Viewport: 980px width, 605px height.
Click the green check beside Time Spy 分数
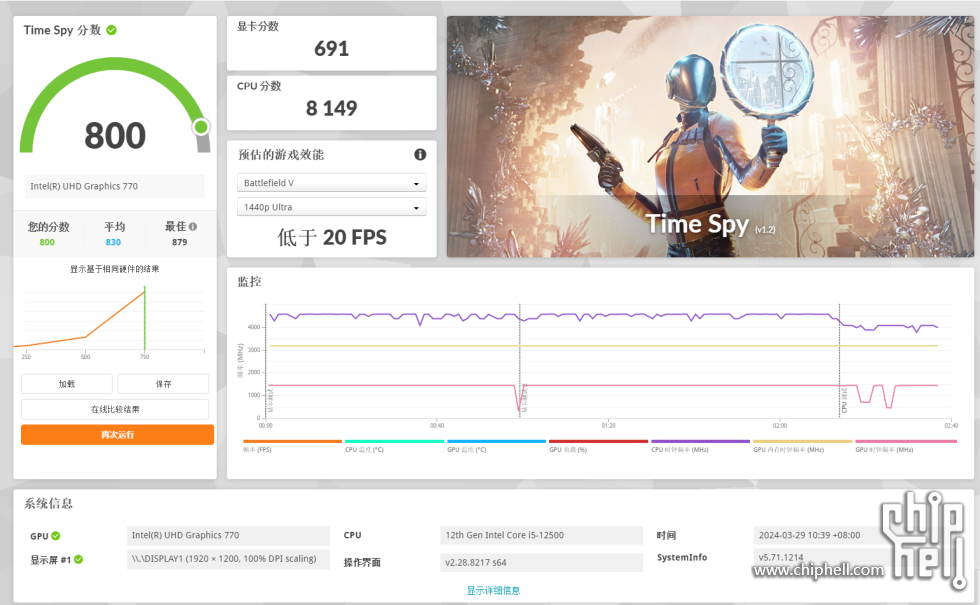111,30
